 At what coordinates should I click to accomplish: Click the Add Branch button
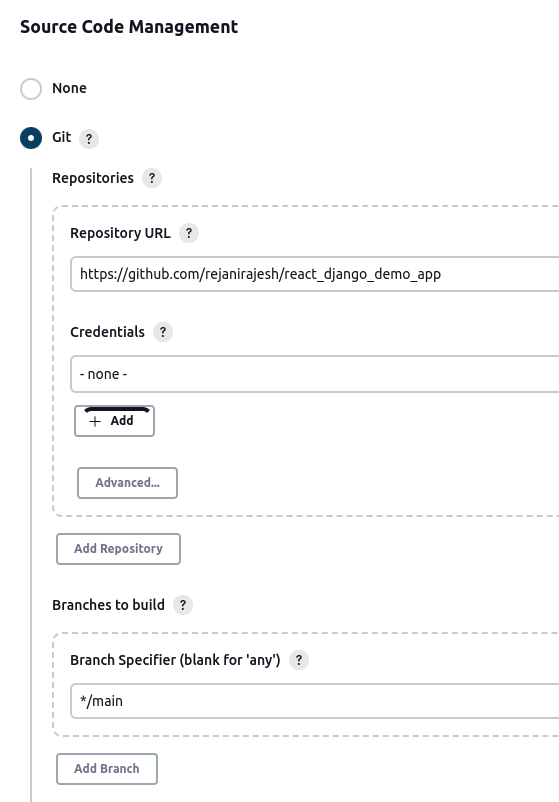click(x=107, y=769)
